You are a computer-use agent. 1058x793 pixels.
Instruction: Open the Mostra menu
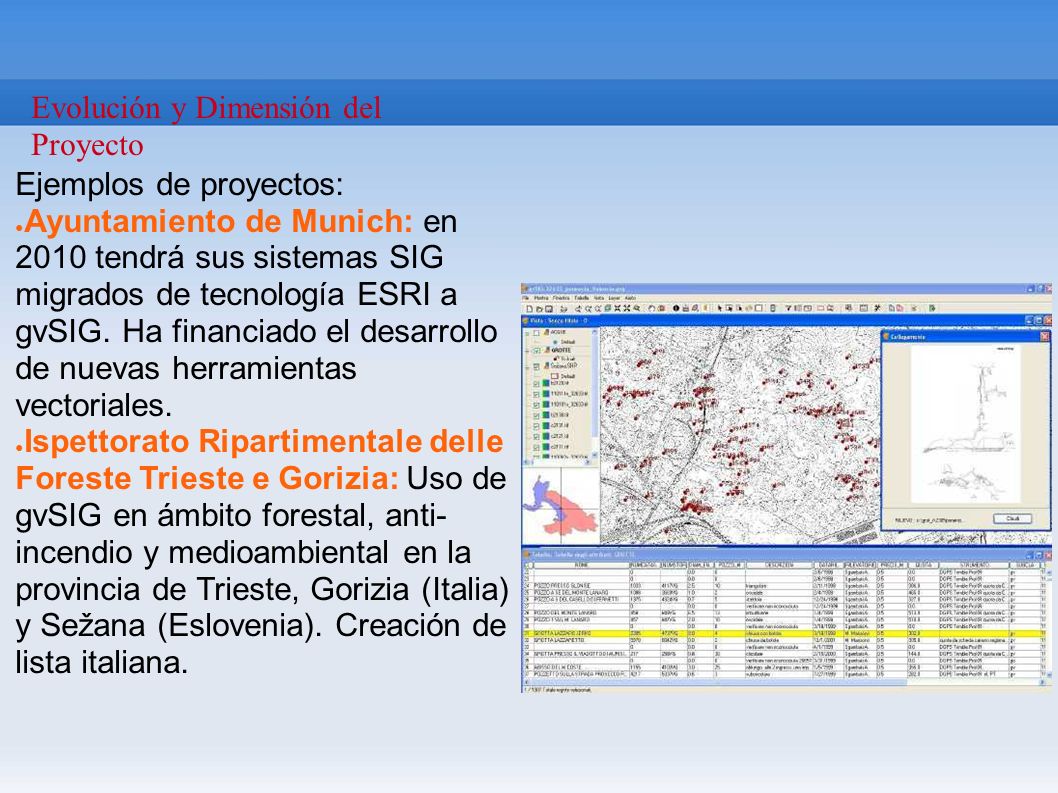pos(541,298)
